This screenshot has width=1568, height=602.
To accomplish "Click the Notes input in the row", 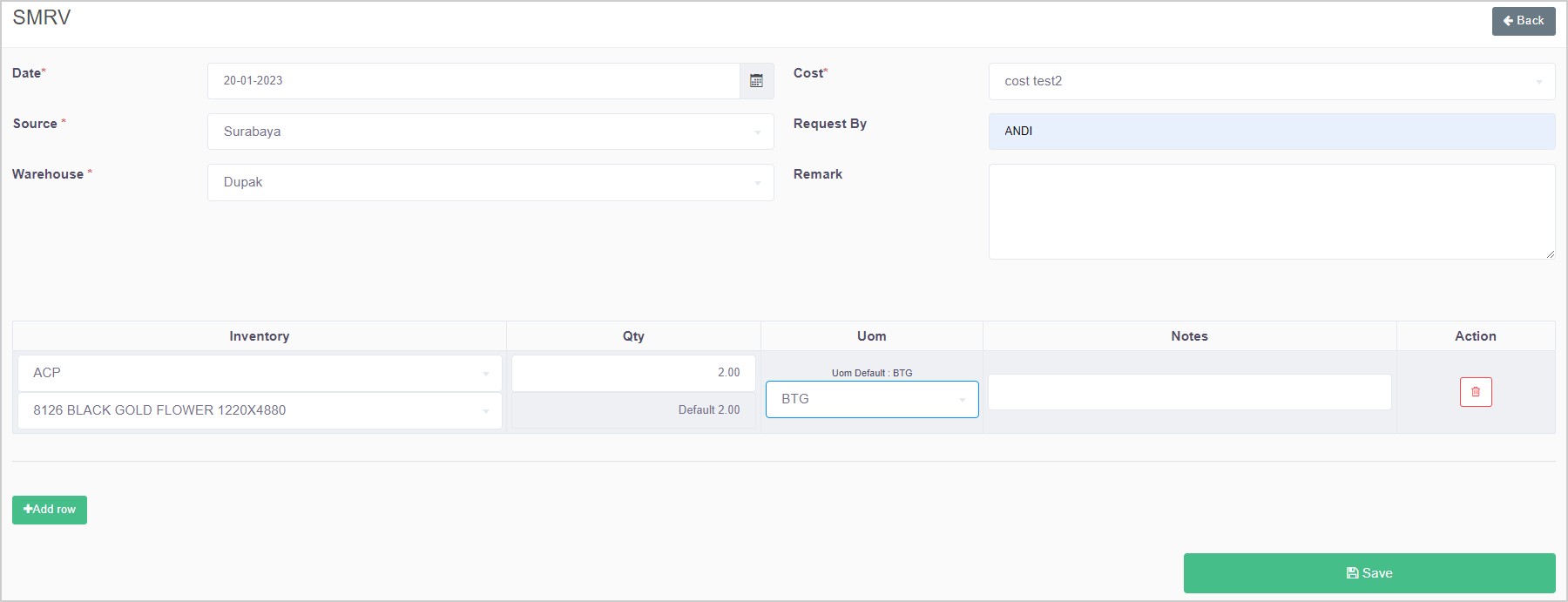I will pos(1189,392).
